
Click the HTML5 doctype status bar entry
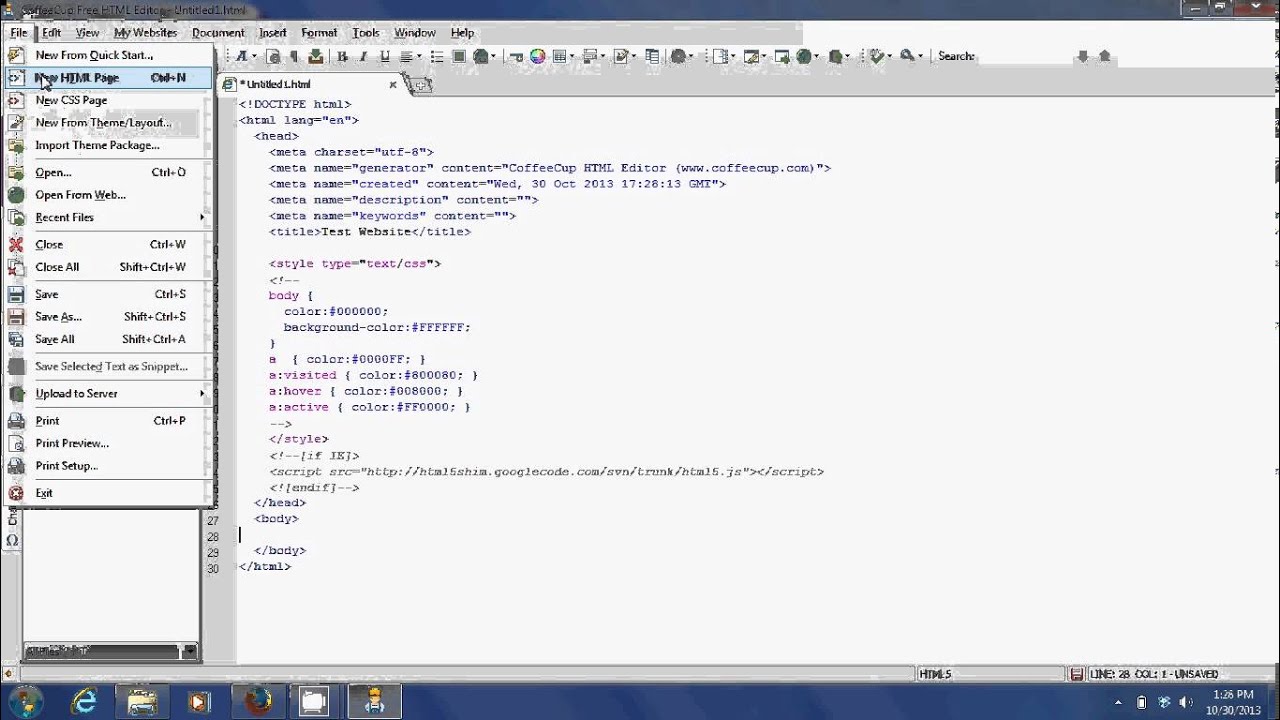(x=936, y=674)
